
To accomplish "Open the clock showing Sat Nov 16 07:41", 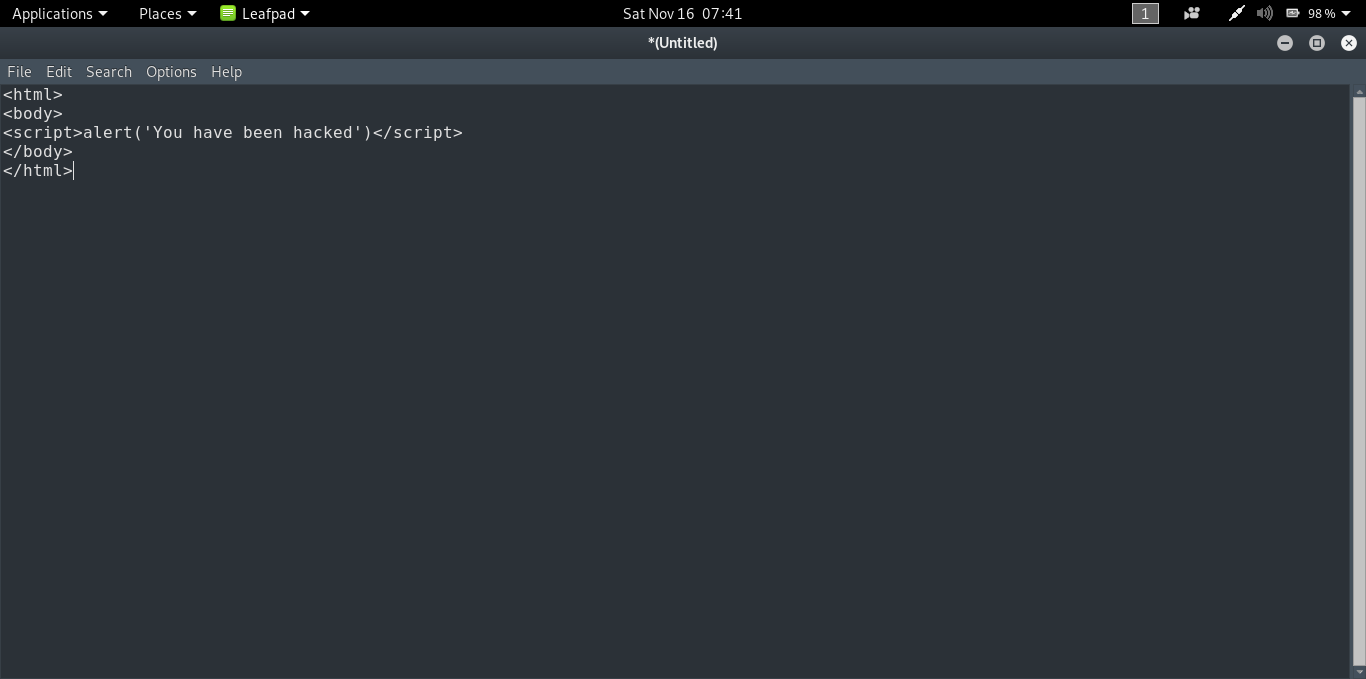I will coord(682,13).
